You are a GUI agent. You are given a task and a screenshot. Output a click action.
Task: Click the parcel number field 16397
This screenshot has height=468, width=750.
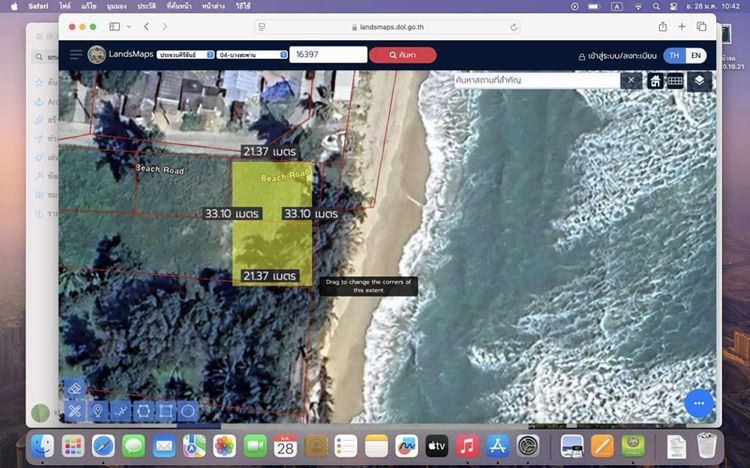click(327, 54)
